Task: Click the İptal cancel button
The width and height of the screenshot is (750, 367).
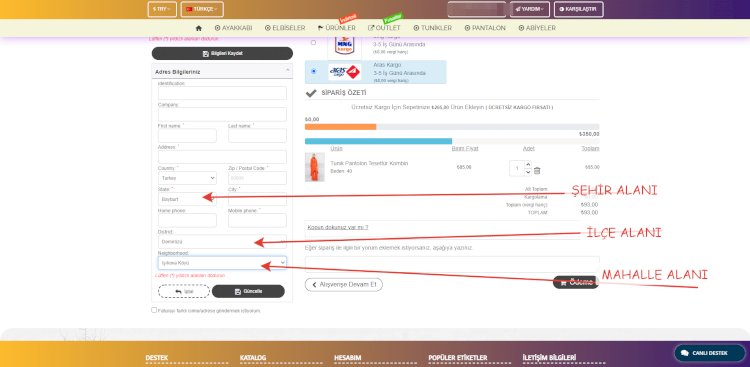Action: 184,291
